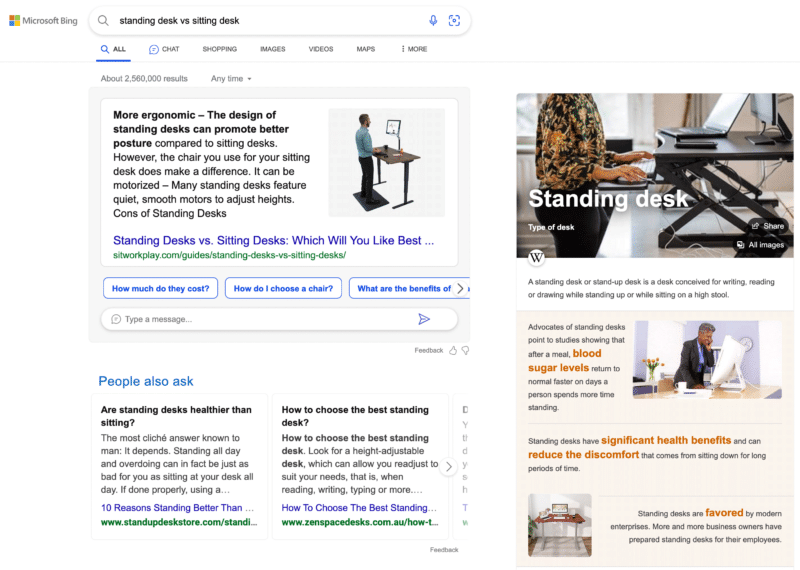Switch to the Videos tab
This screenshot has width=800, height=570.
(321, 49)
